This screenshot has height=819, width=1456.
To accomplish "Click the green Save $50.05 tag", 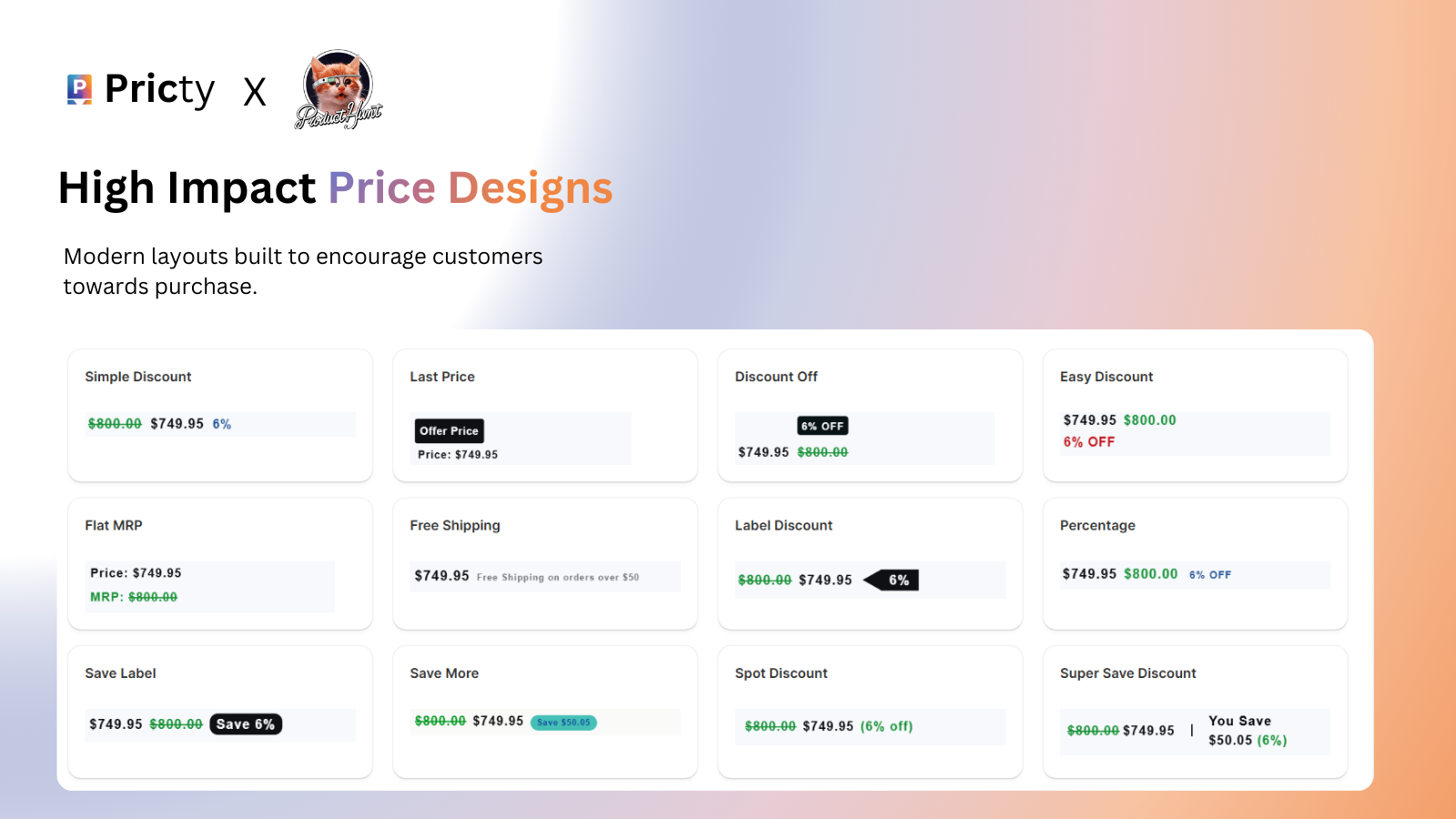I will 563,722.
